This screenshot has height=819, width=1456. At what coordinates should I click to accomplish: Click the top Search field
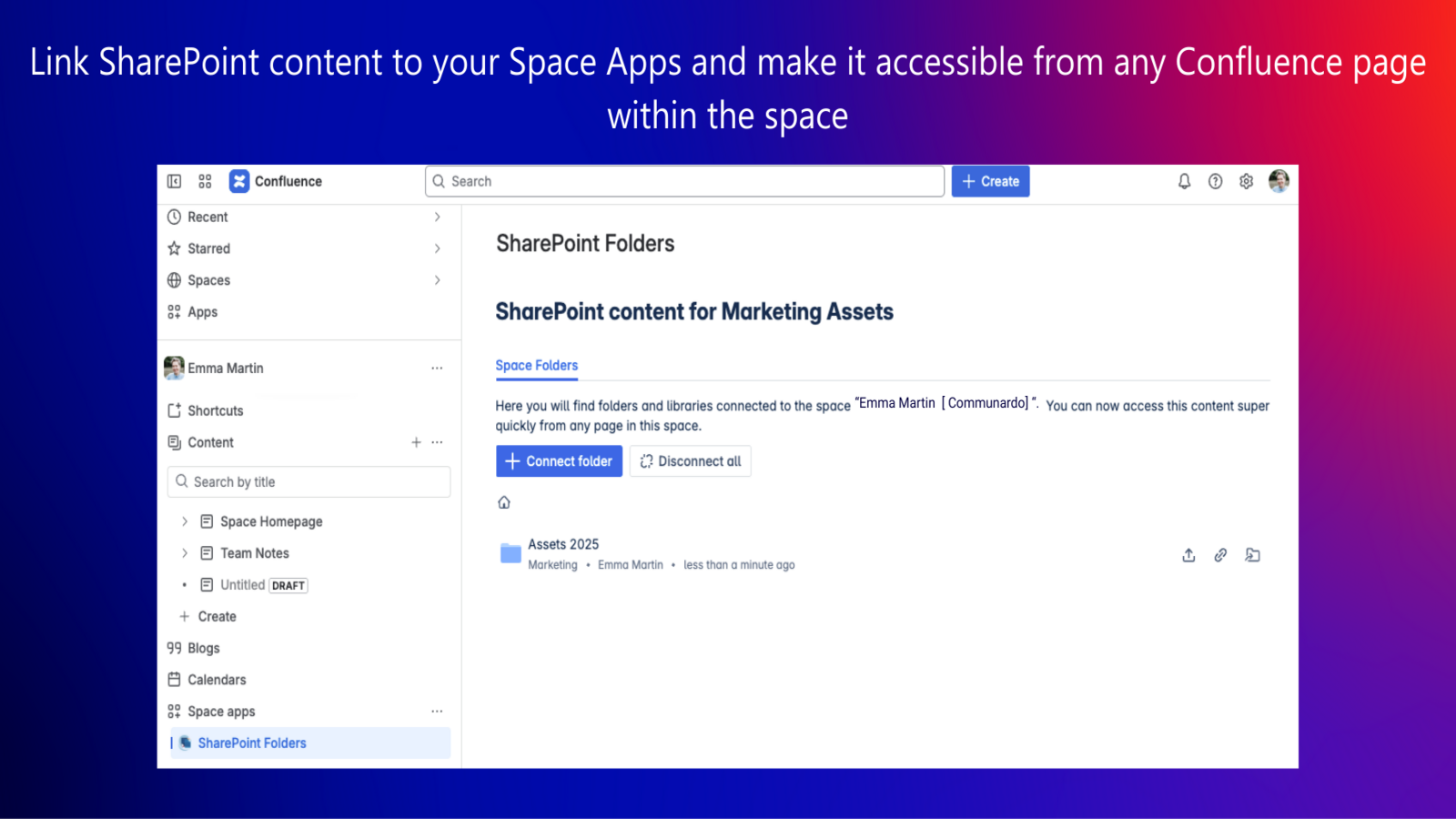(x=684, y=181)
